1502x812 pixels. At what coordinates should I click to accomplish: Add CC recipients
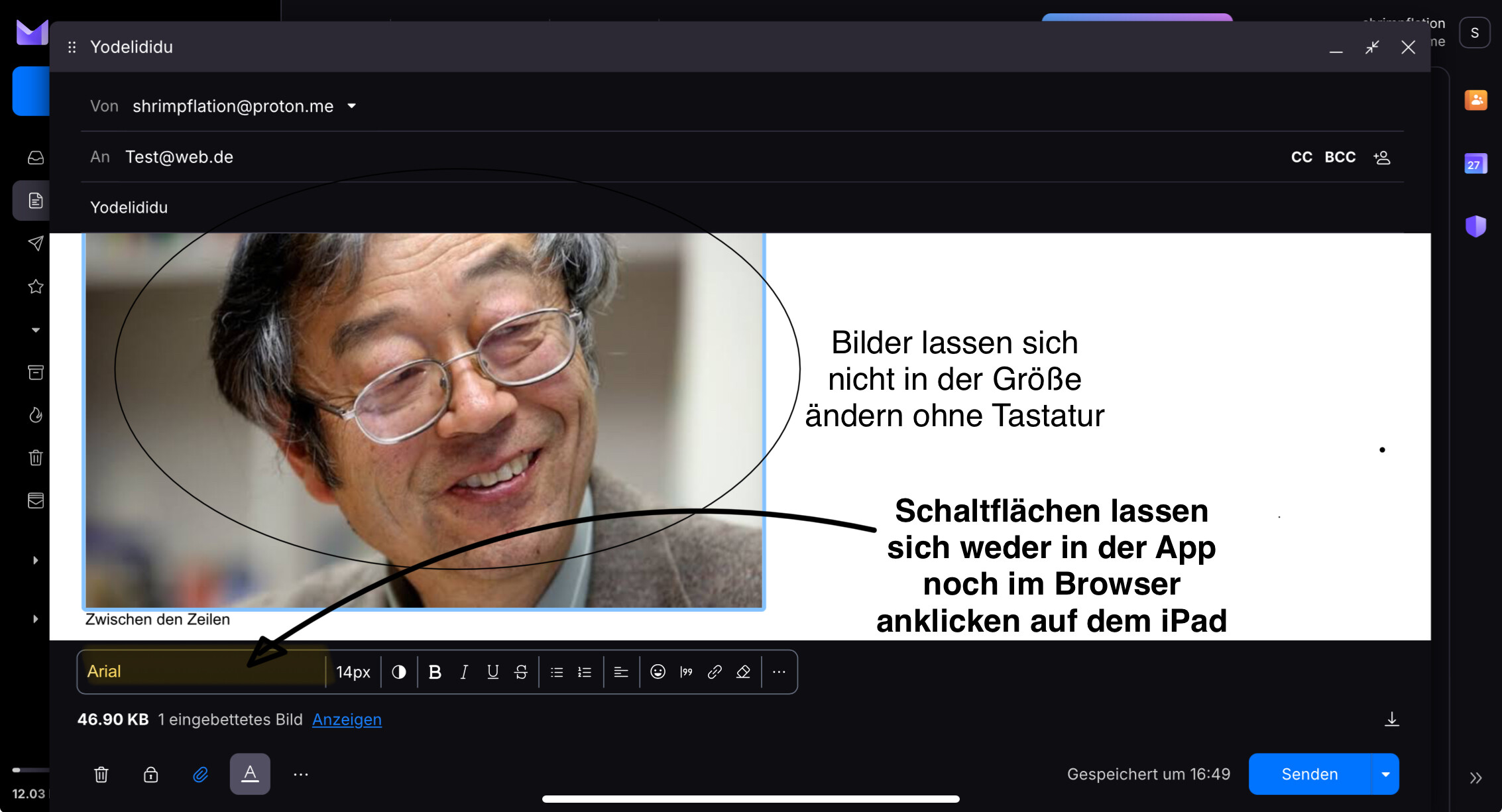pos(1302,157)
